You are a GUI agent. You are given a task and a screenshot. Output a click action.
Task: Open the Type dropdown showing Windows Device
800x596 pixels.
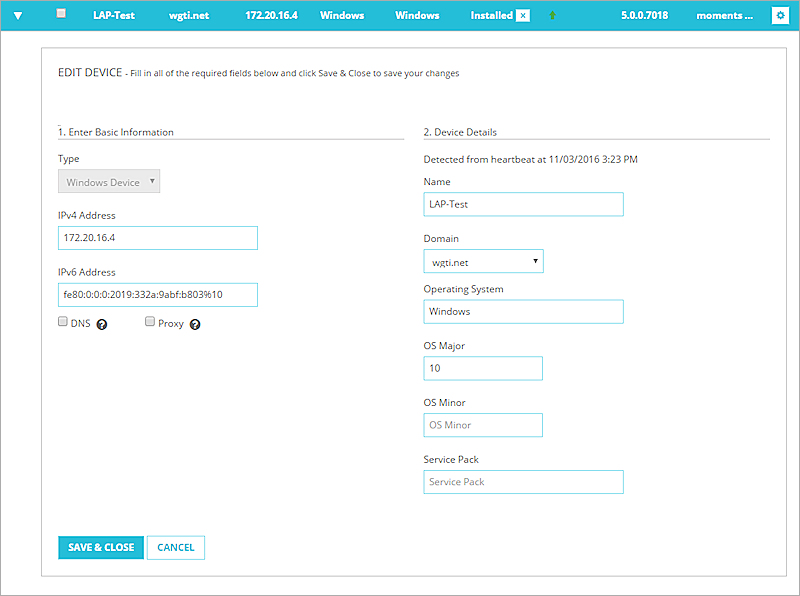pyautogui.click(x=108, y=181)
